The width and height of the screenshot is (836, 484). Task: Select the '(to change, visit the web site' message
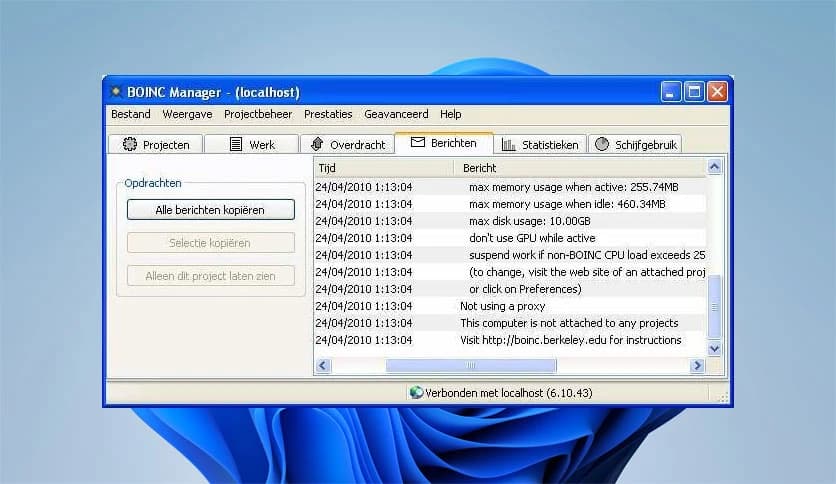coord(510,272)
